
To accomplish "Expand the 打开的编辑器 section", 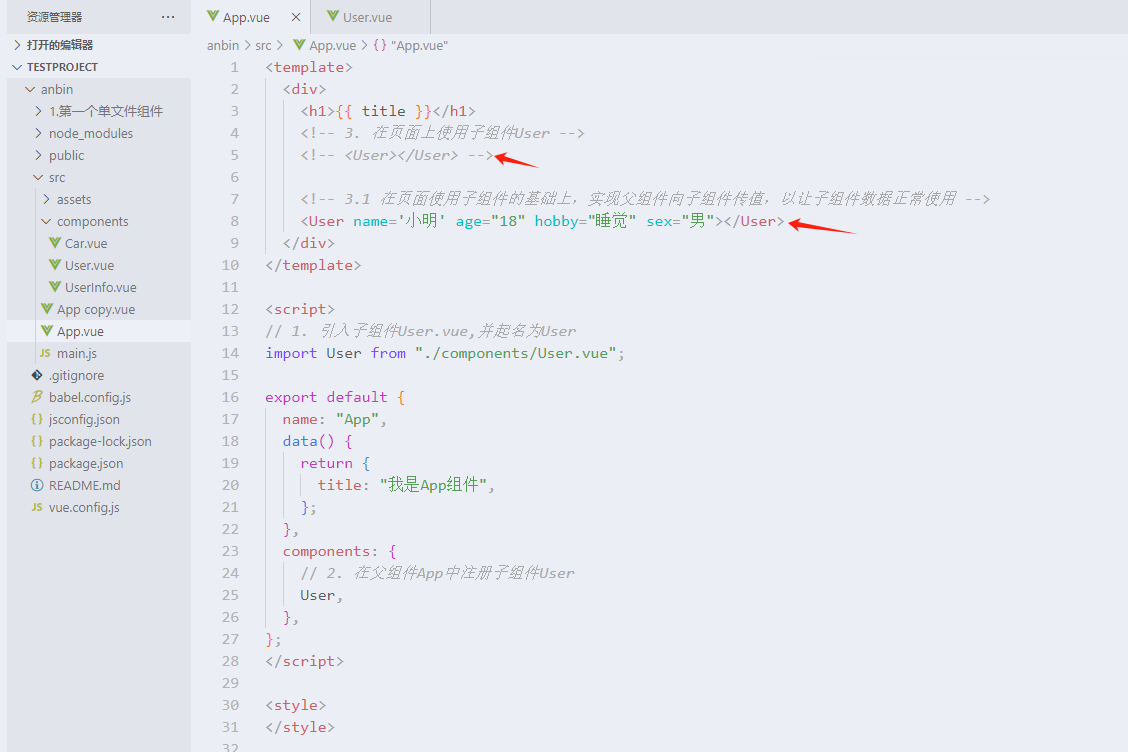I will coord(99,45).
